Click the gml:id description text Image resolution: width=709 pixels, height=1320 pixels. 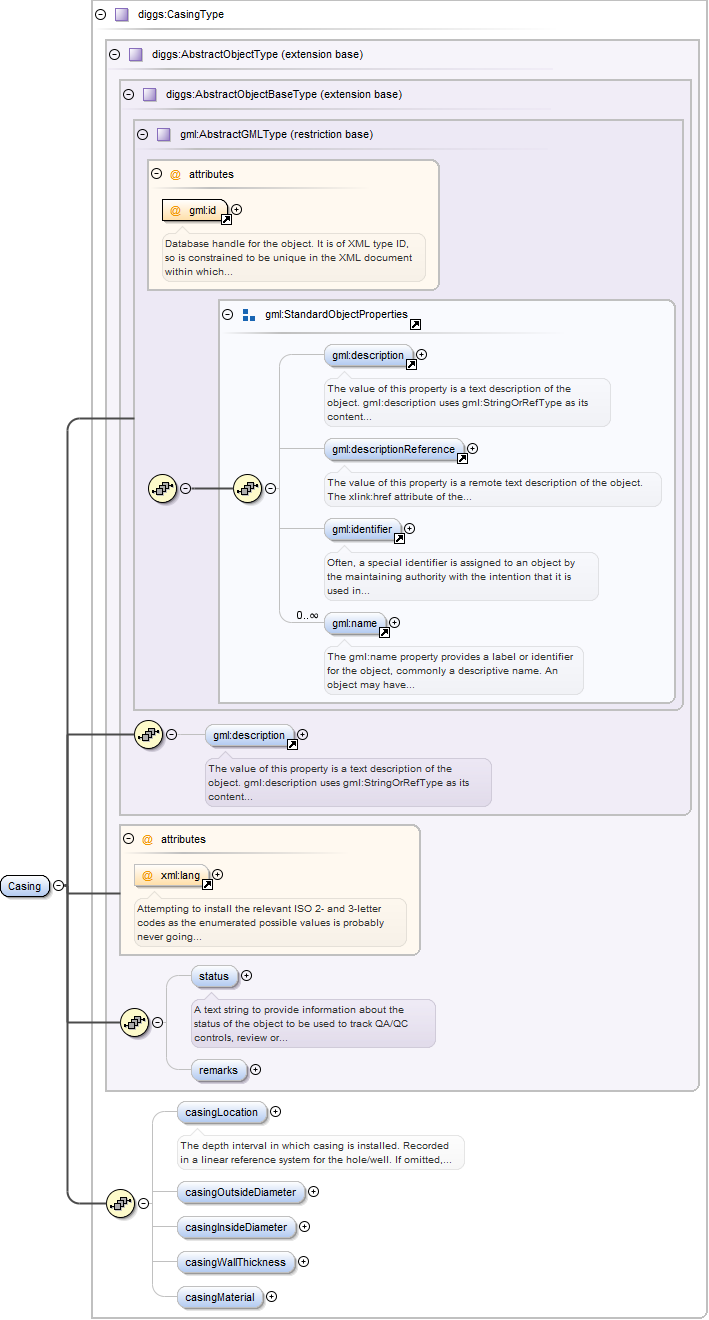click(287, 257)
